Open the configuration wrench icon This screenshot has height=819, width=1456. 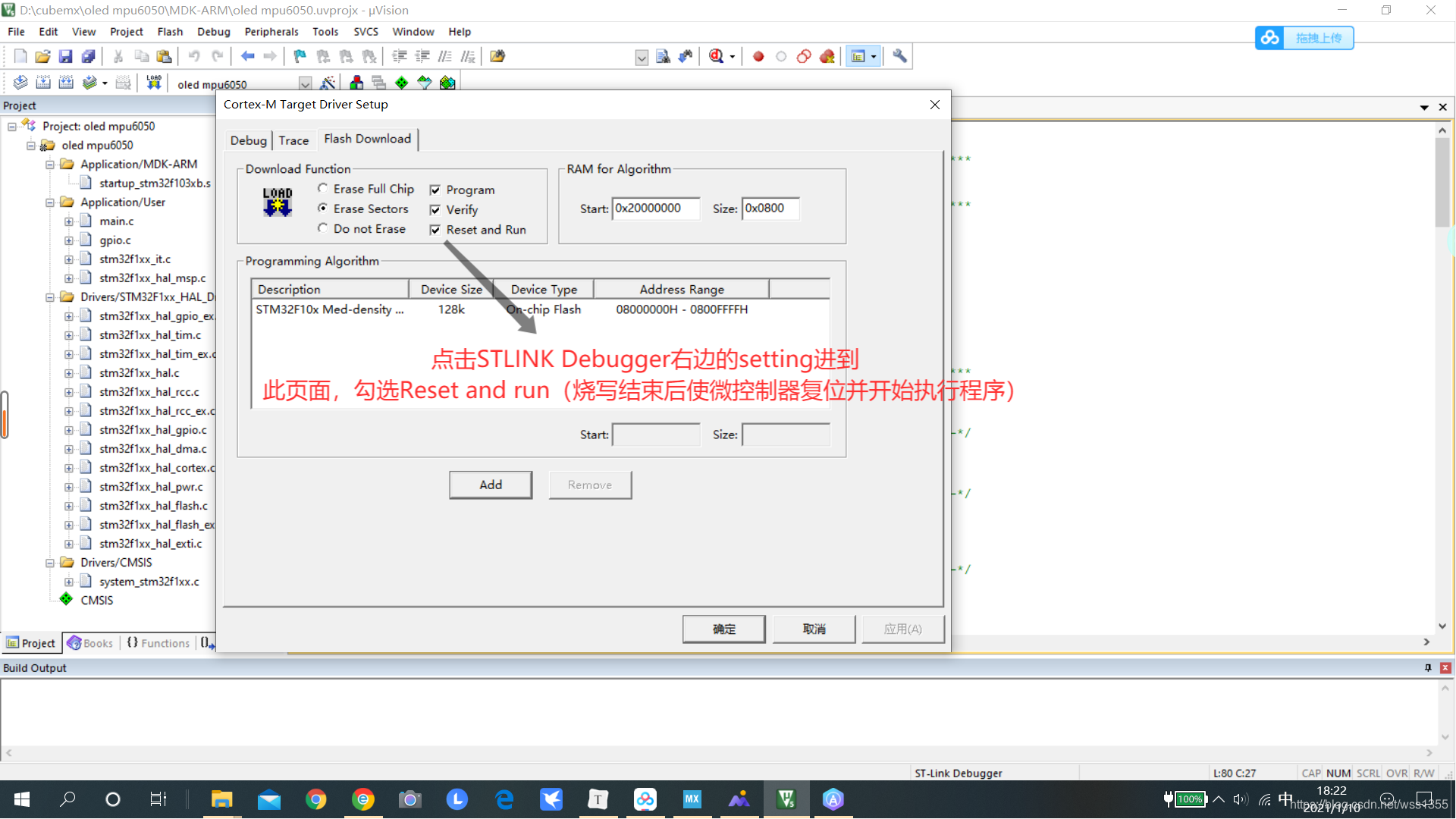coord(899,56)
